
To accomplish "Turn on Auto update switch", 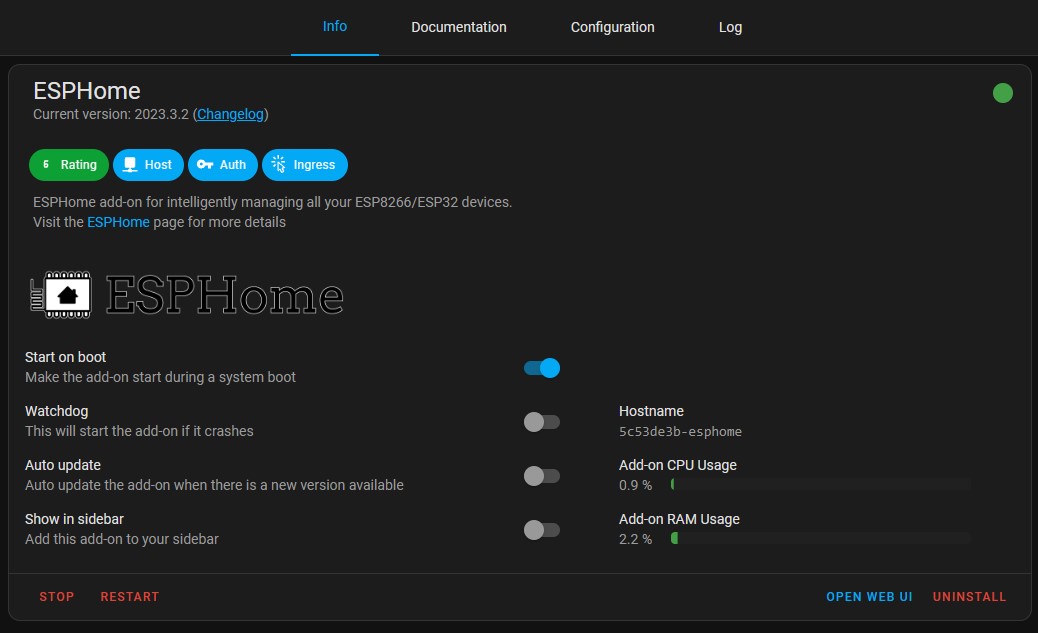I will pyautogui.click(x=542, y=476).
